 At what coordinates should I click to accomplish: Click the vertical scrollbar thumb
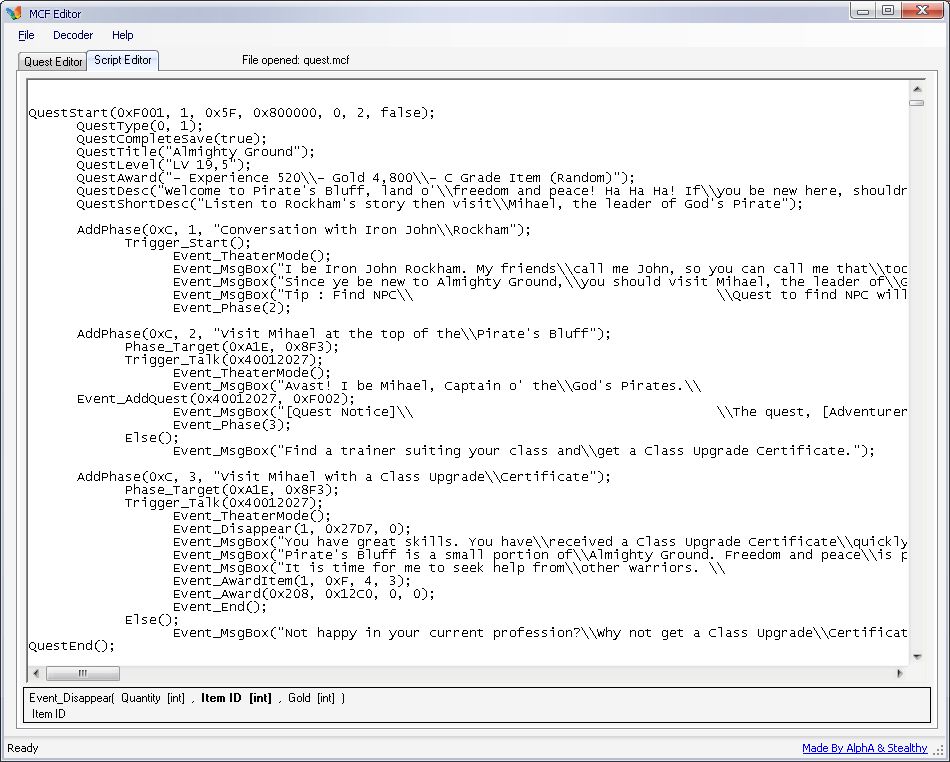click(x=916, y=103)
